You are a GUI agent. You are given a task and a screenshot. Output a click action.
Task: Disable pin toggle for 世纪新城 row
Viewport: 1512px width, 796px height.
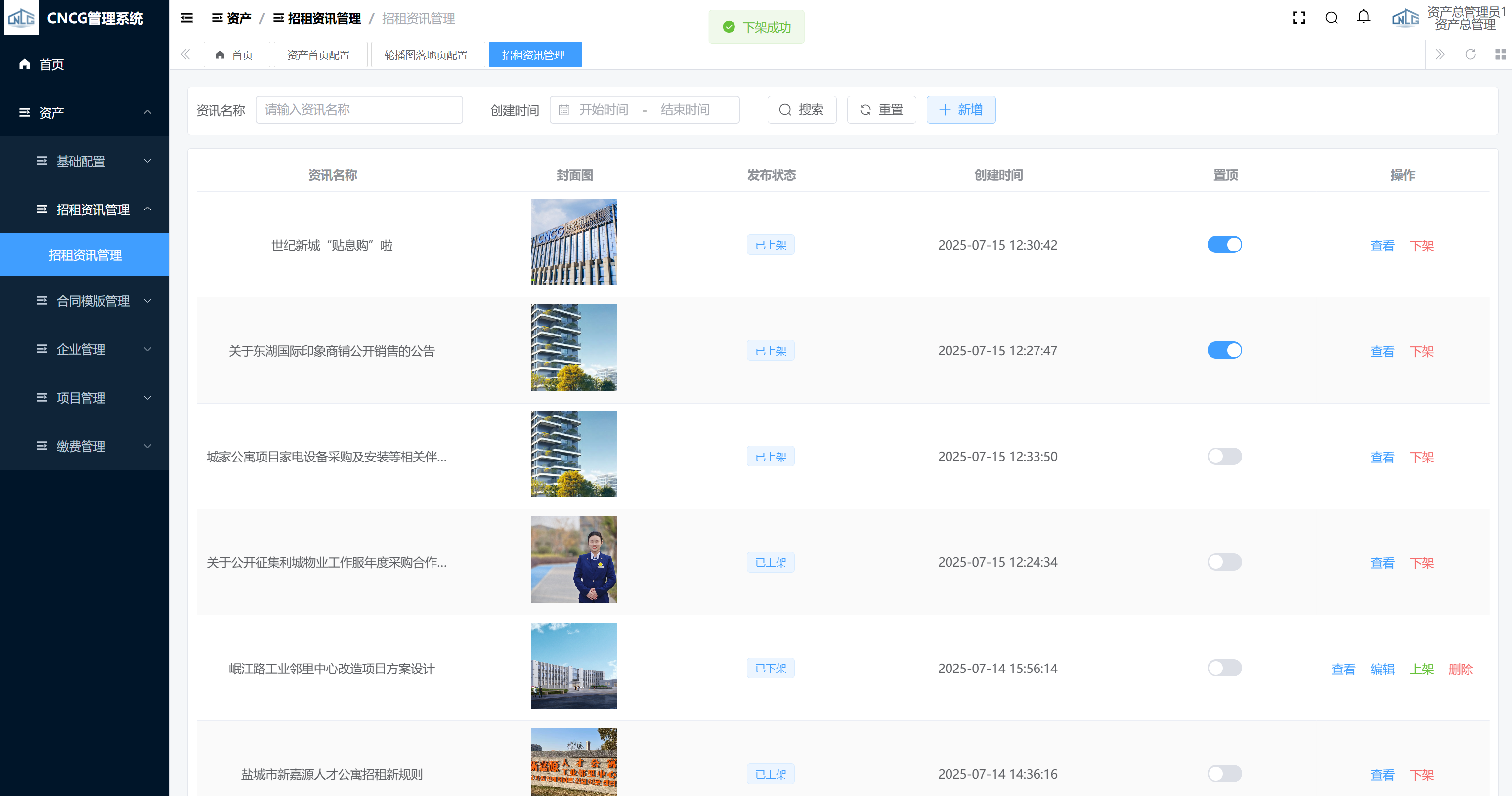click(x=1224, y=245)
